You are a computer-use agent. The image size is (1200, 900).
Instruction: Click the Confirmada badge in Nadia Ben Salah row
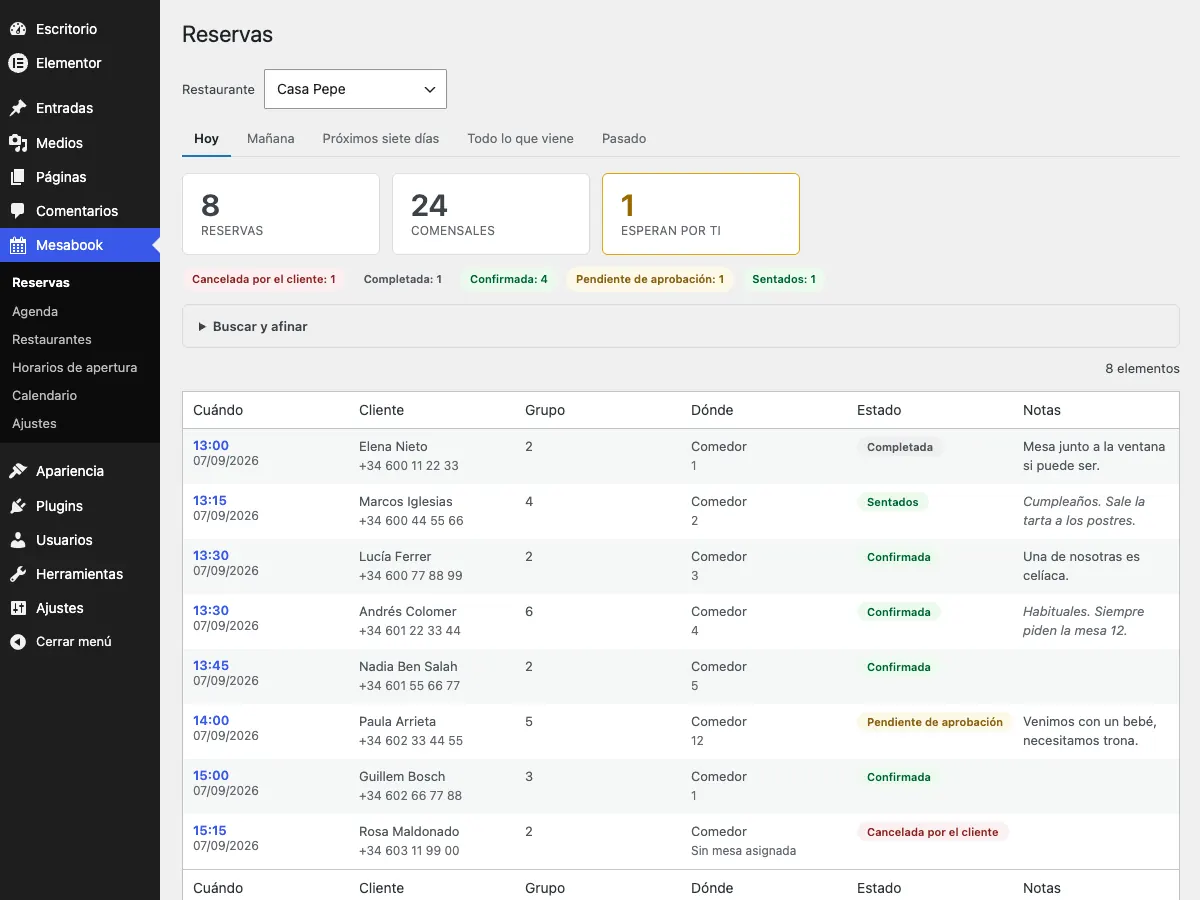coord(899,668)
